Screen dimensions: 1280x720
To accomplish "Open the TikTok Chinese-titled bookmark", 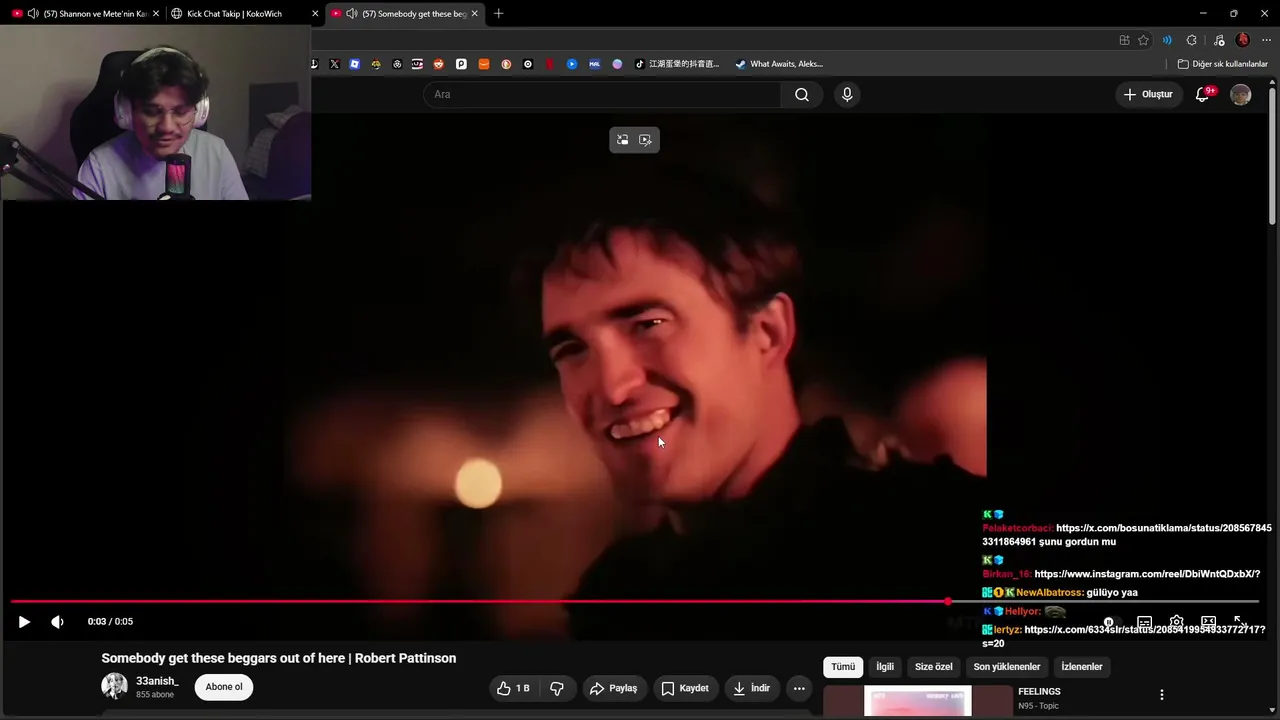I will 678,64.
